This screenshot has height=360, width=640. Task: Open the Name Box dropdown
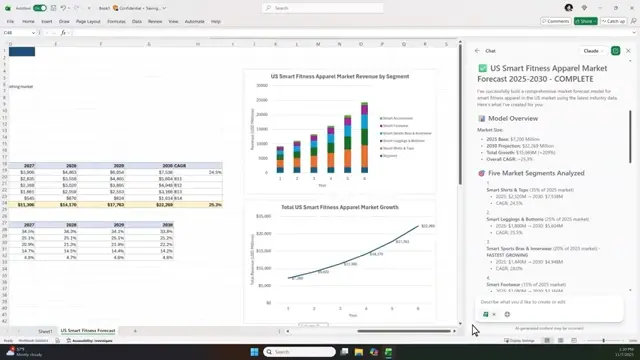tap(33, 33)
